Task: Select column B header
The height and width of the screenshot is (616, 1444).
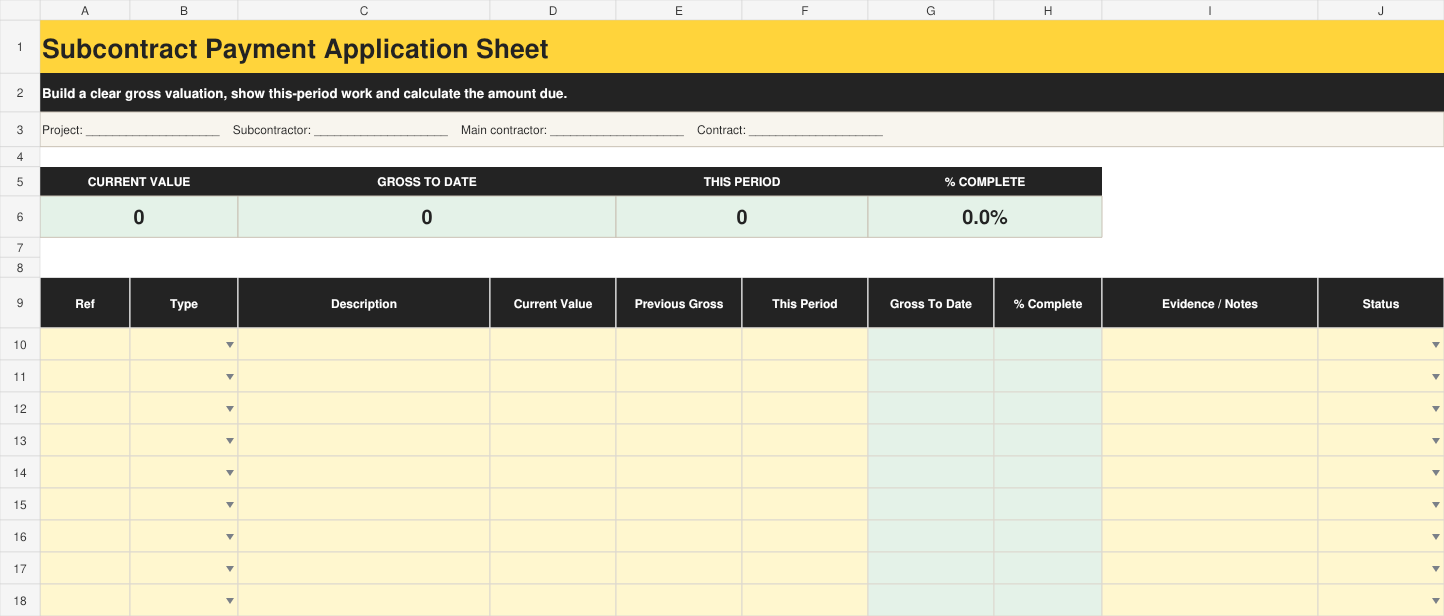Action: [184, 10]
